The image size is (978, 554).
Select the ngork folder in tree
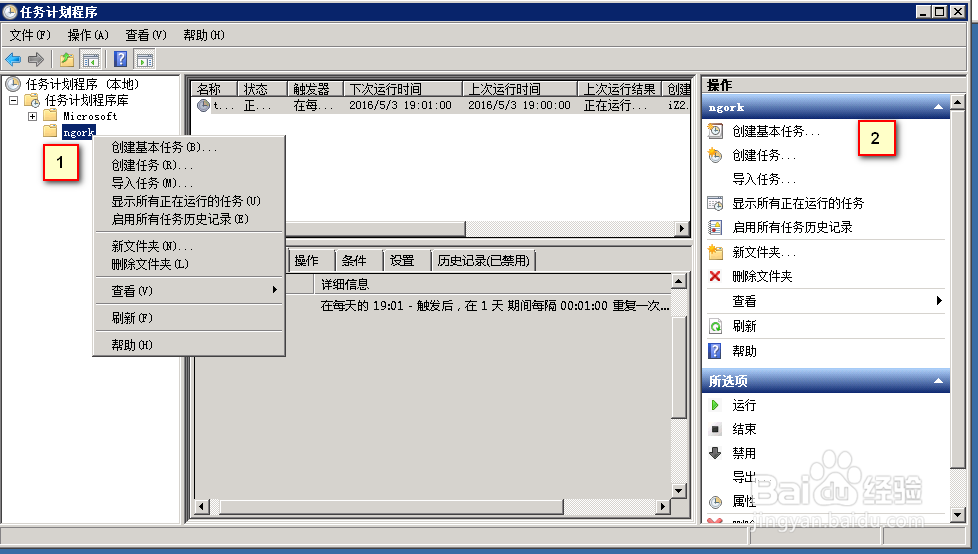[79, 132]
